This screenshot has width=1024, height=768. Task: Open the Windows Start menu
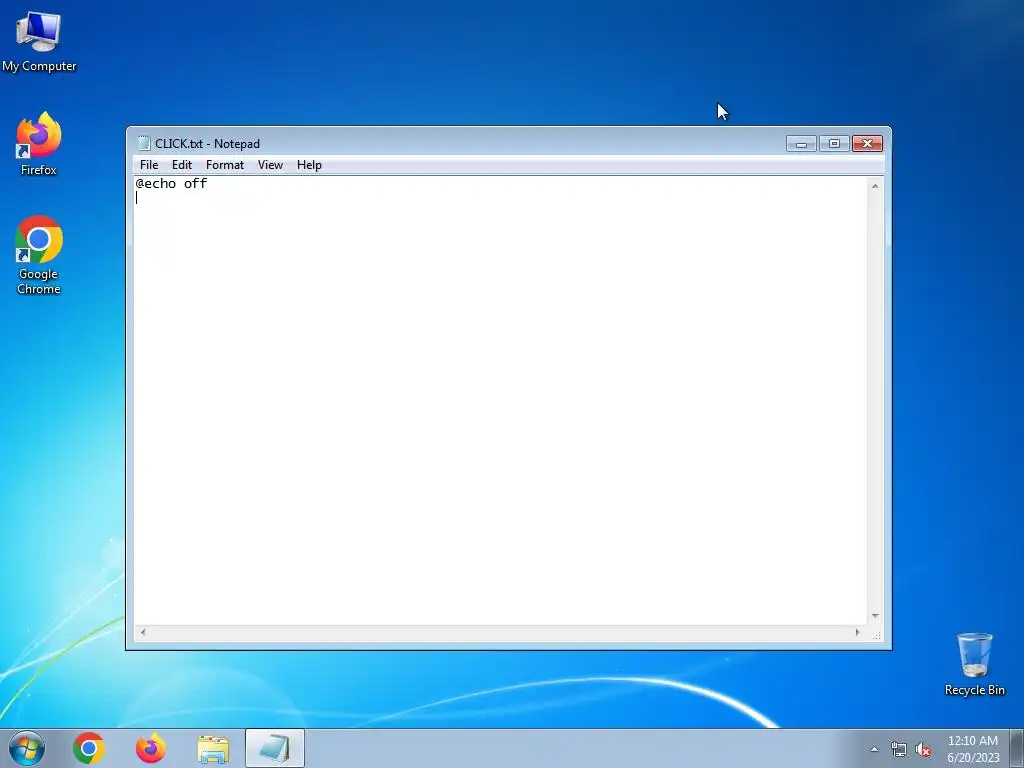[x=27, y=748]
